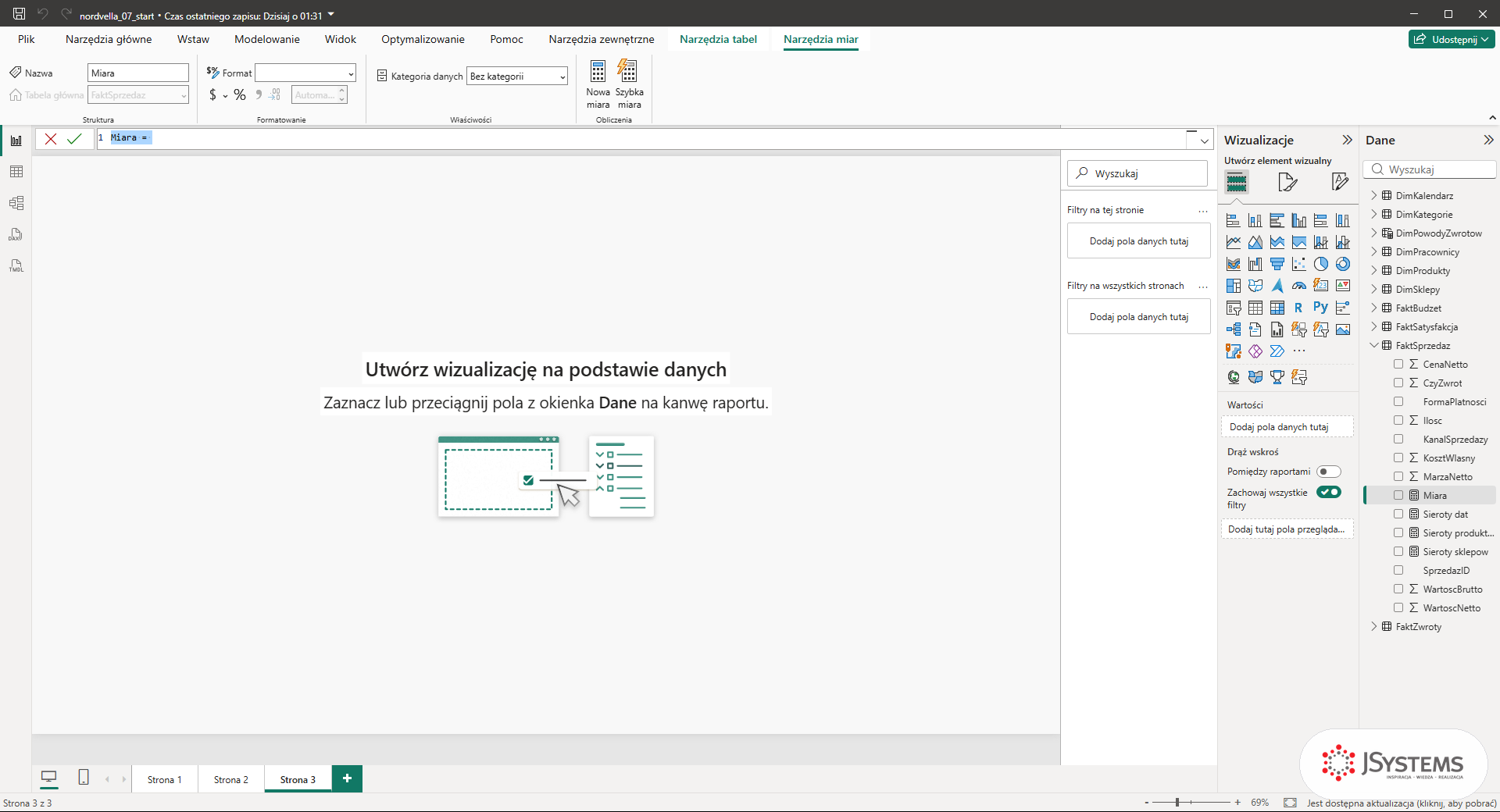1500x812 pixels.
Task: Commit the formula with the checkmark icon
Action: click(x=74, y=139)
